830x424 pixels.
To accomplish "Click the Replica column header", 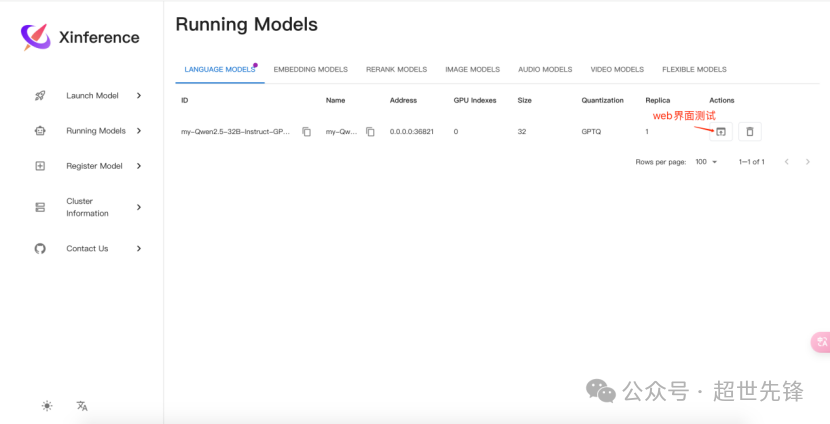I will (x=658, y=101).
